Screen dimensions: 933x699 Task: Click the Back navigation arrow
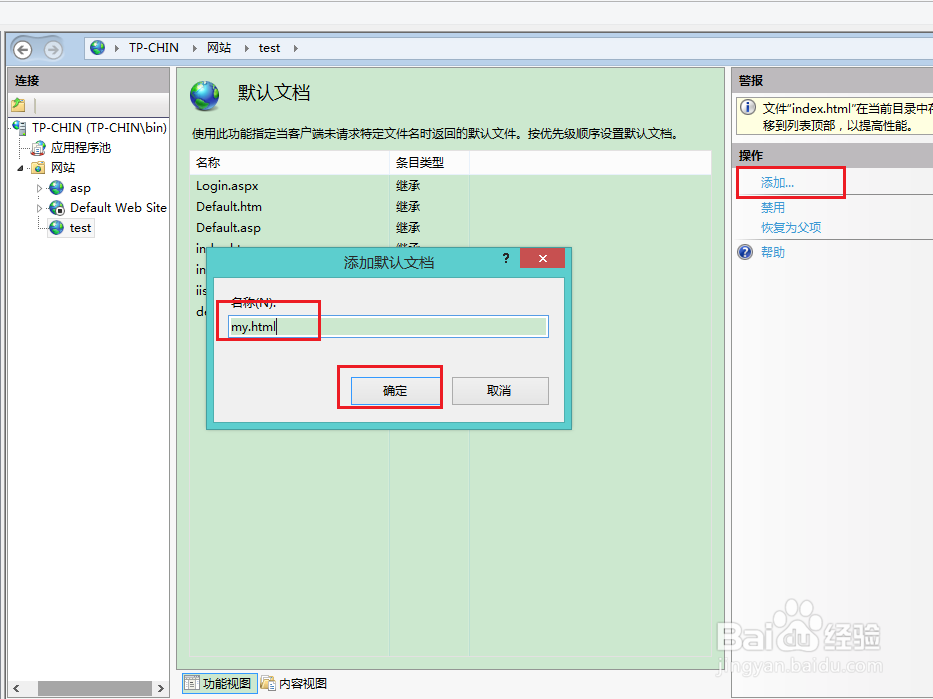[22, 47]
